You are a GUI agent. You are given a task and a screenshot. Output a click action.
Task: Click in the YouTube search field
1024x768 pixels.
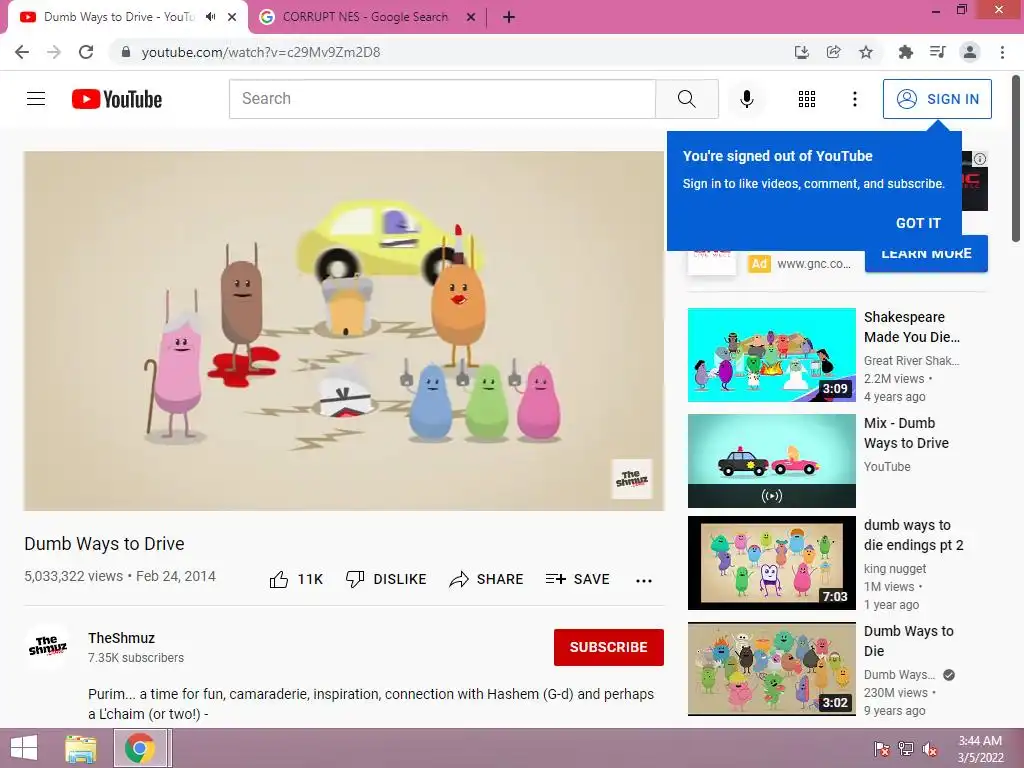click(x=442, y=99)
